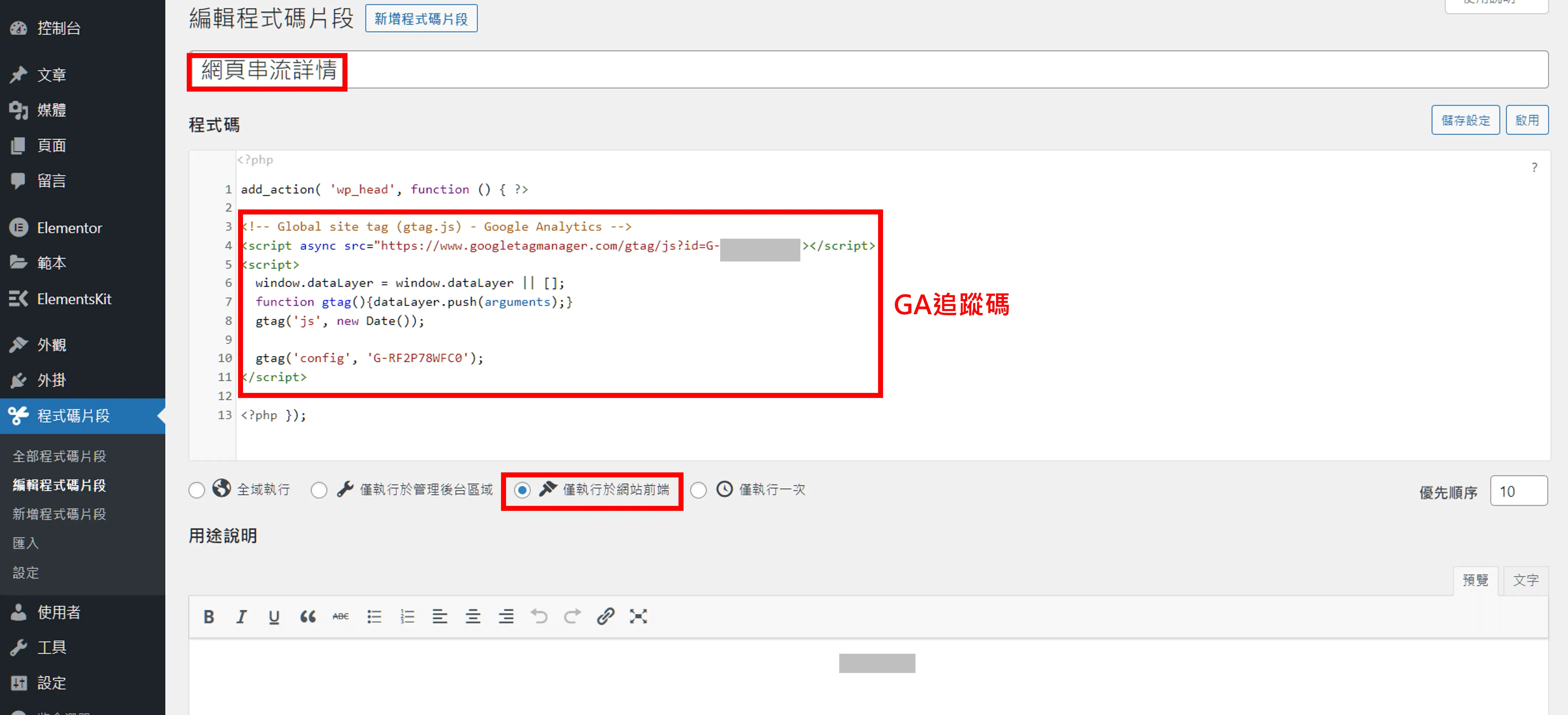The height and width of the screenshot is (715, 1568).
Task: Switch to 預覽 editor tab
Action: (1475, 581)
